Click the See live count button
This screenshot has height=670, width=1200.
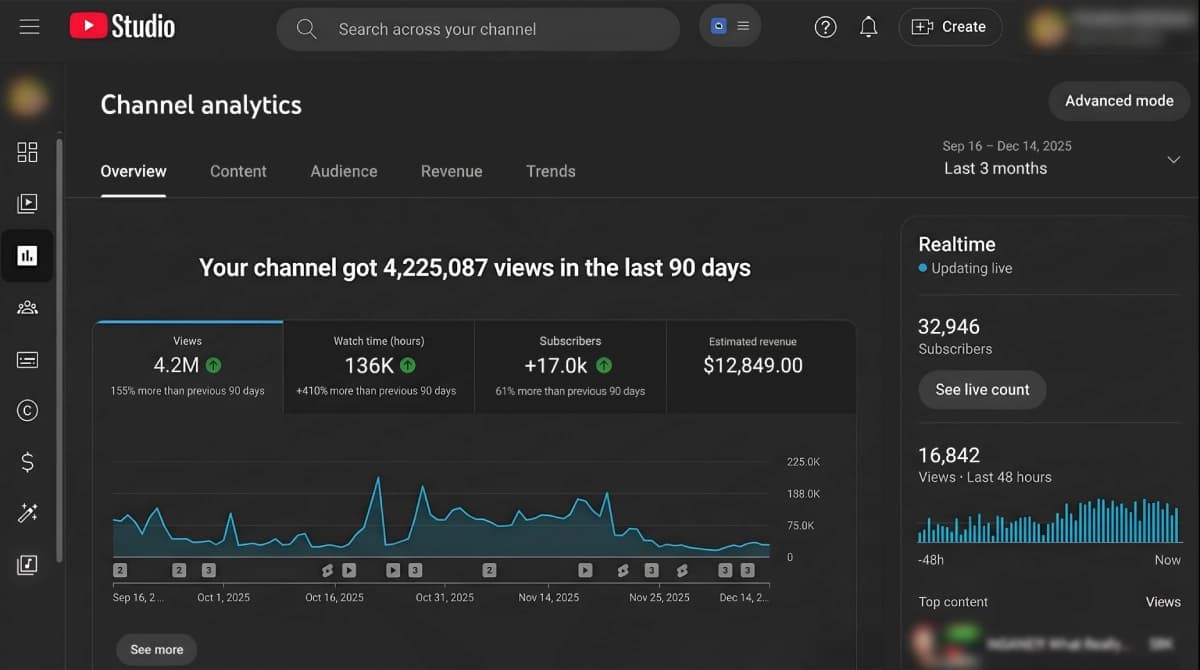(x=982, y=390)
